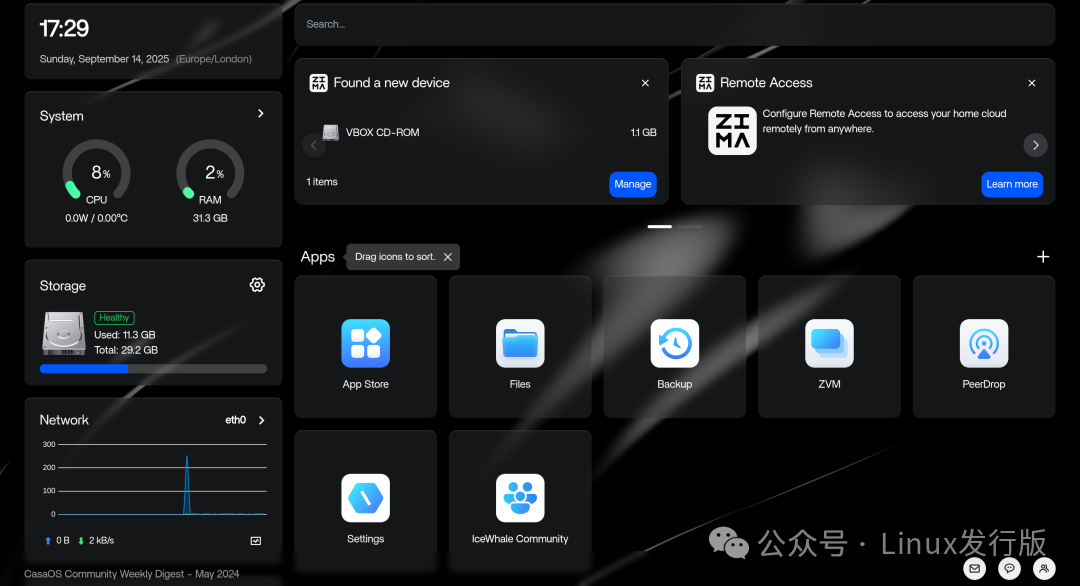Click the chat bubble icon bottom right
This screenshot has height=586, width=1080.
coord(1007,567)
